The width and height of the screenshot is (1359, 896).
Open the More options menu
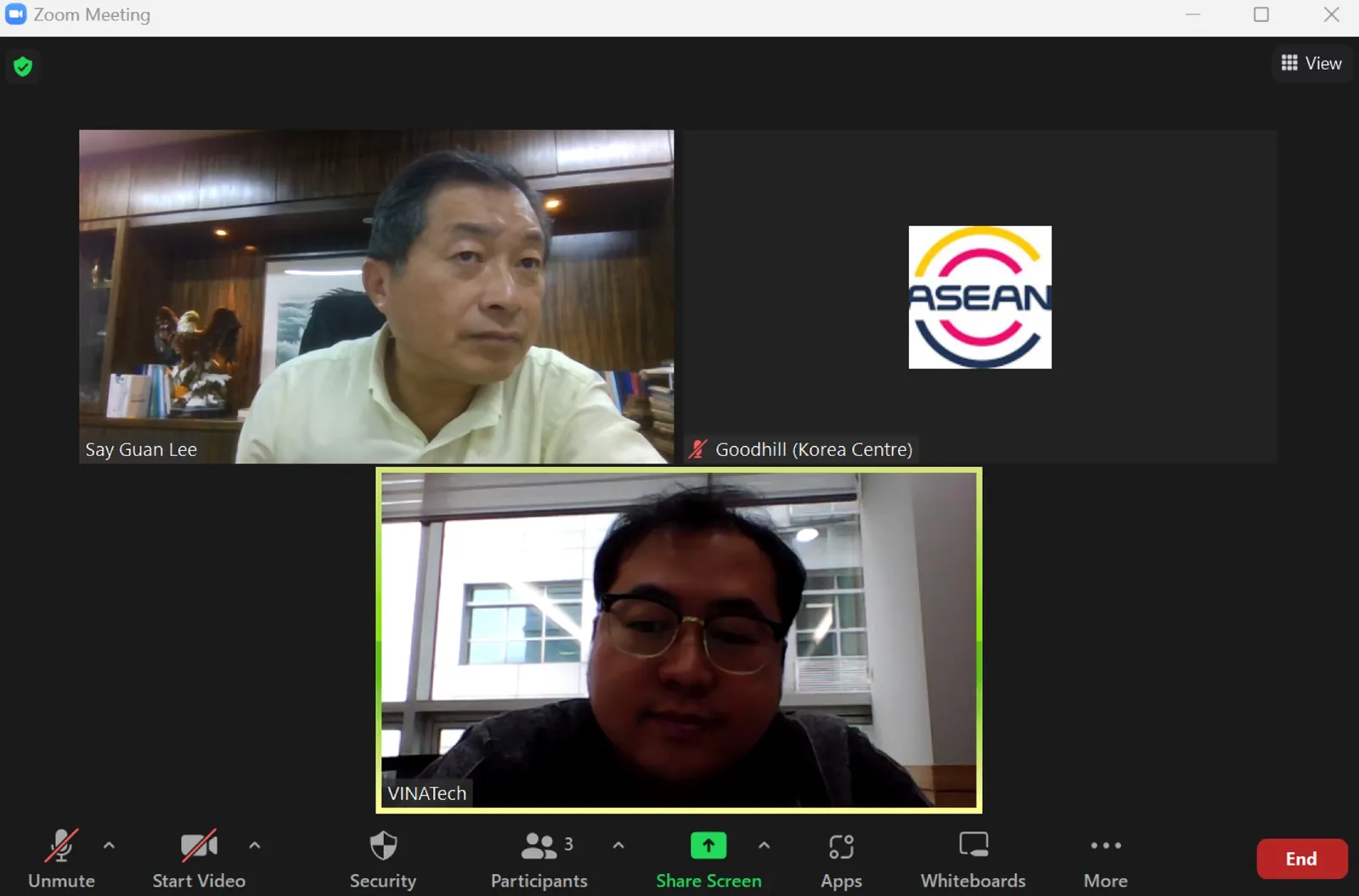(1106, 859)
